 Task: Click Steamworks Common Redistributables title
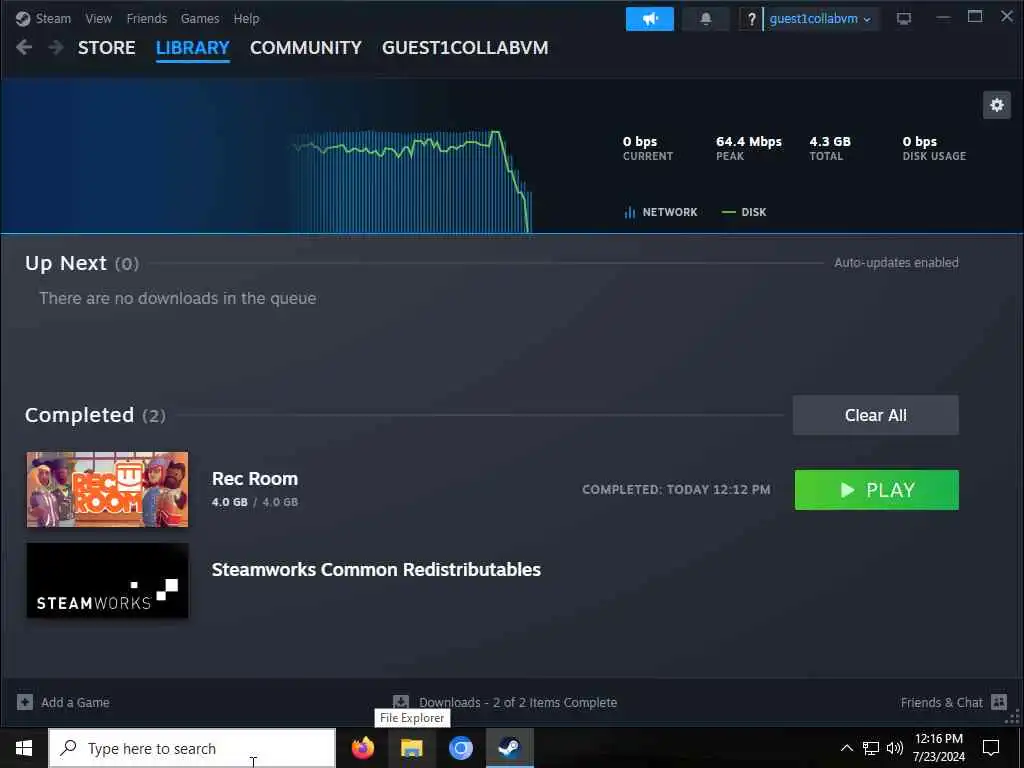point(376,569)
